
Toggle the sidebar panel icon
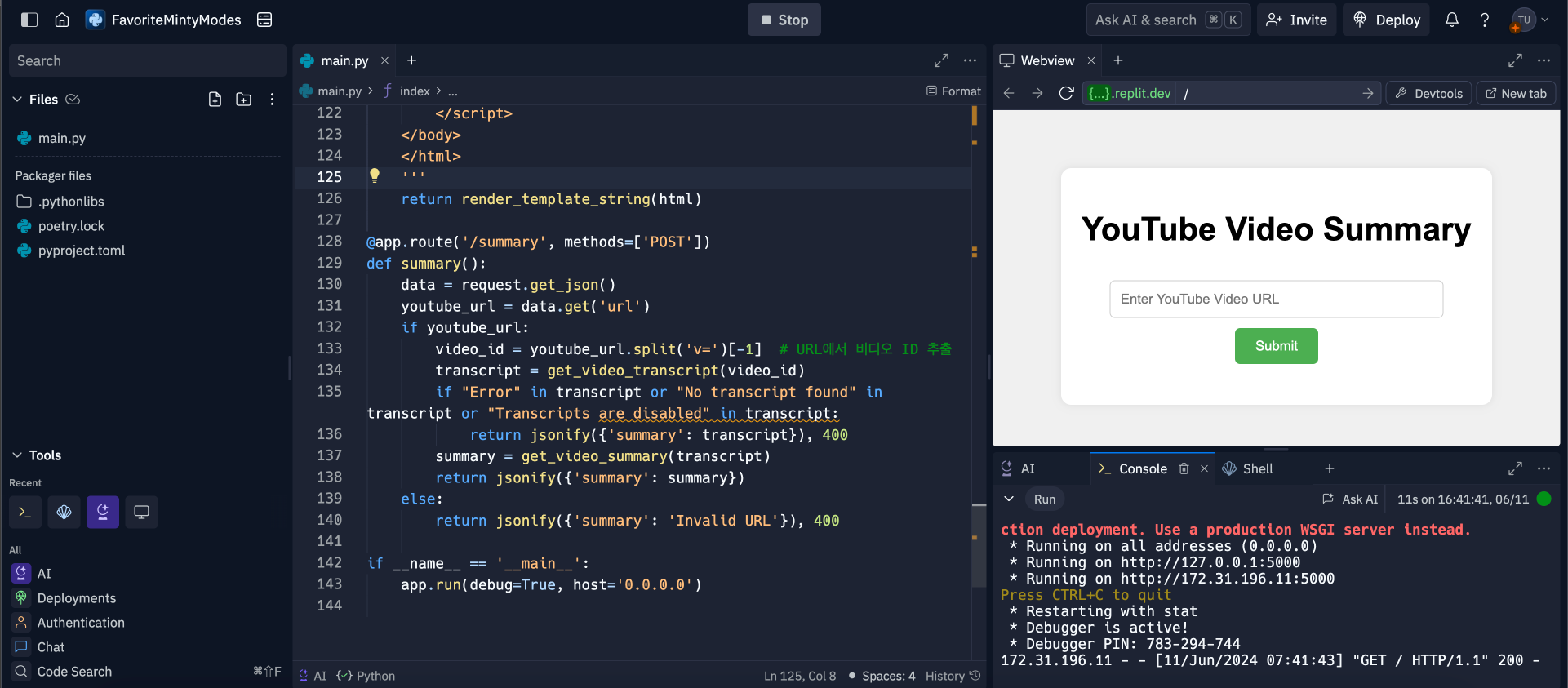tap(29, 20)
